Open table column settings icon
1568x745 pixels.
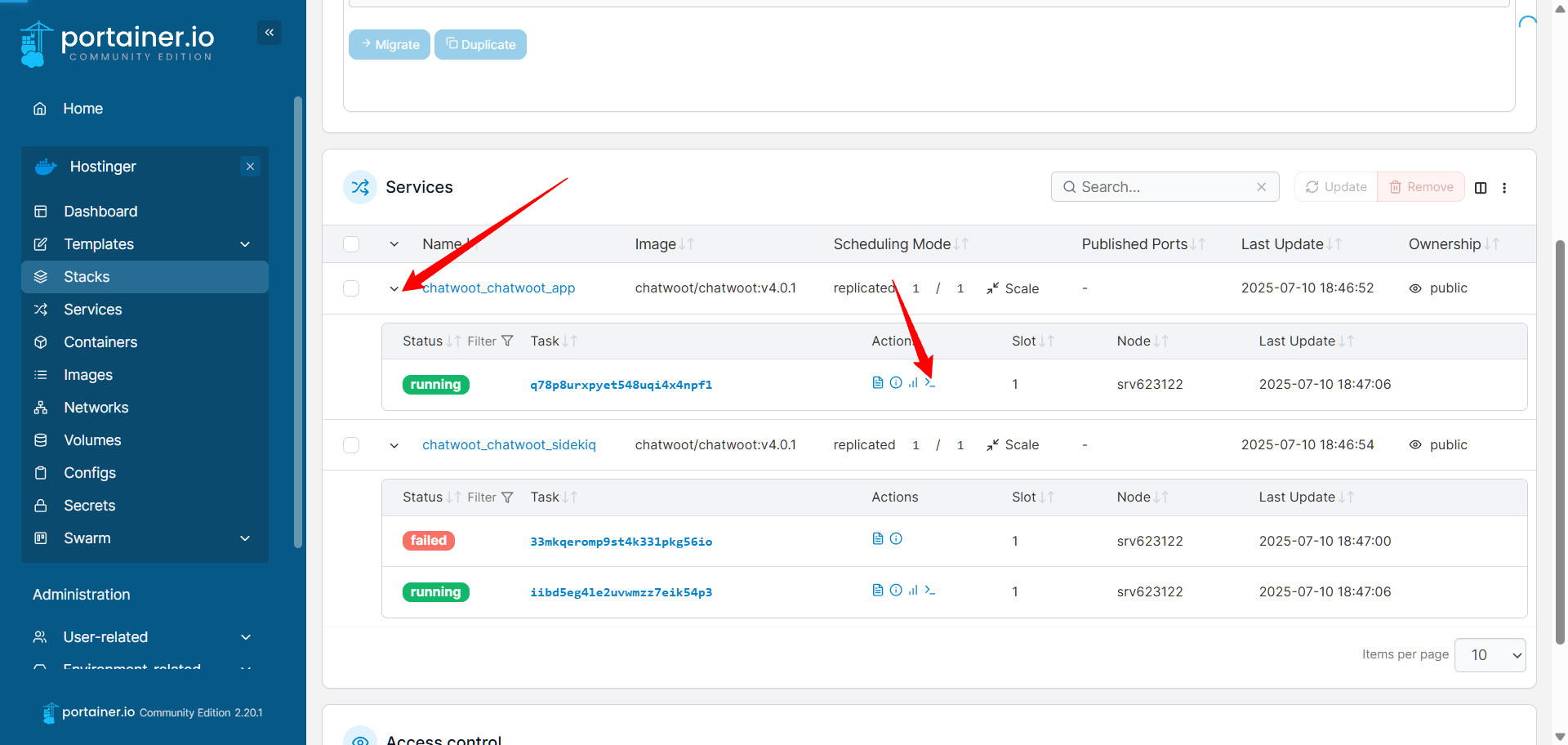click(x=1481, y=188)
